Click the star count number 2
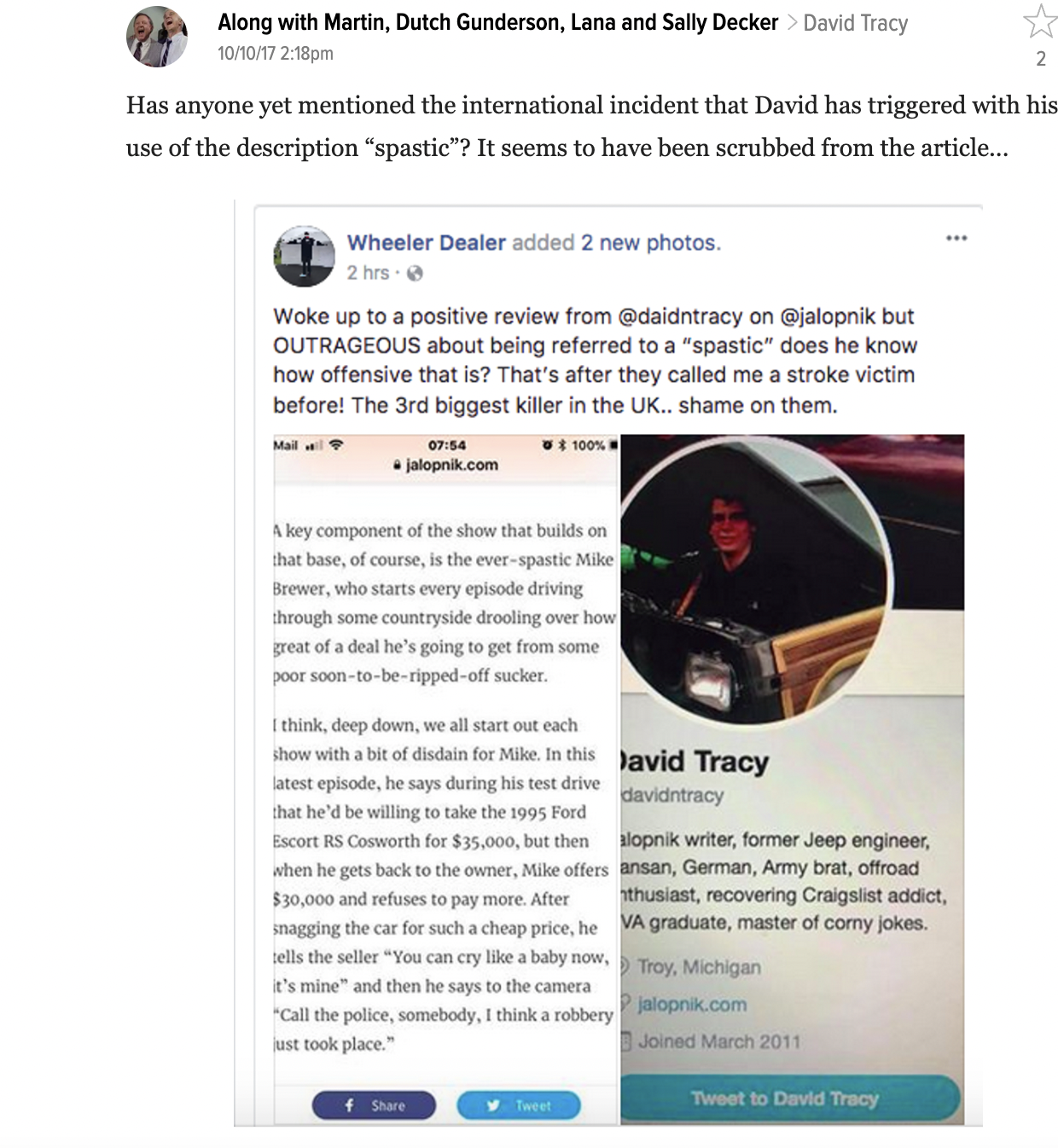 [x=1041, y=59]
